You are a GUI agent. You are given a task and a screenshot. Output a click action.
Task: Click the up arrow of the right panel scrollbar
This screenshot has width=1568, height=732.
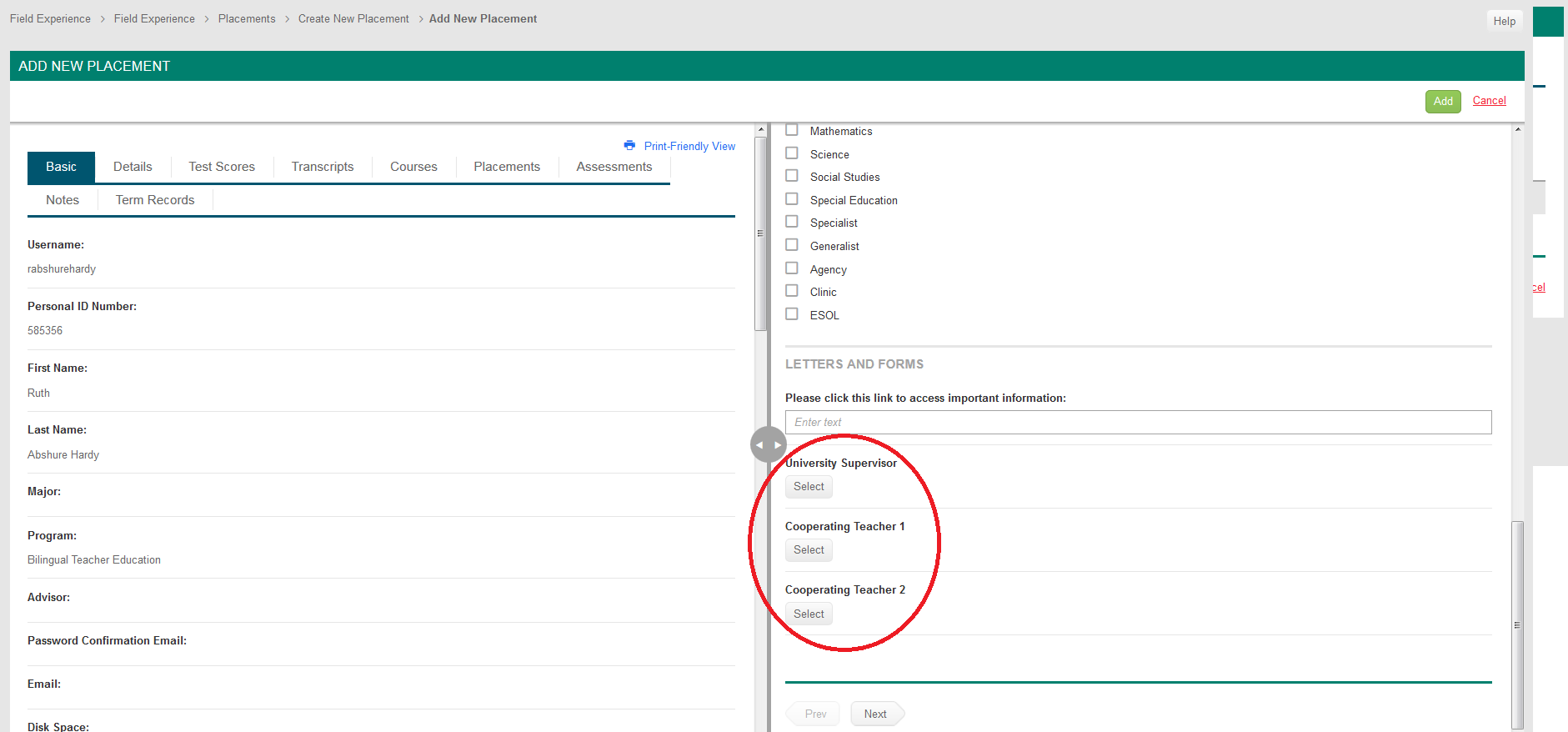point(1518,129)
